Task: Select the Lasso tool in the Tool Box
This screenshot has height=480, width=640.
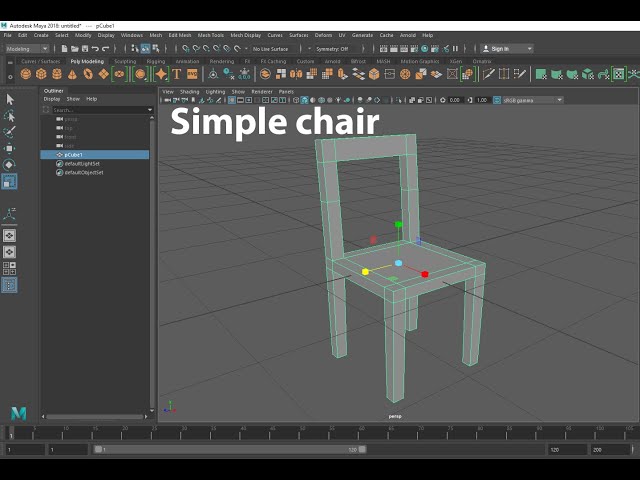Action: (x=10, y=116)
